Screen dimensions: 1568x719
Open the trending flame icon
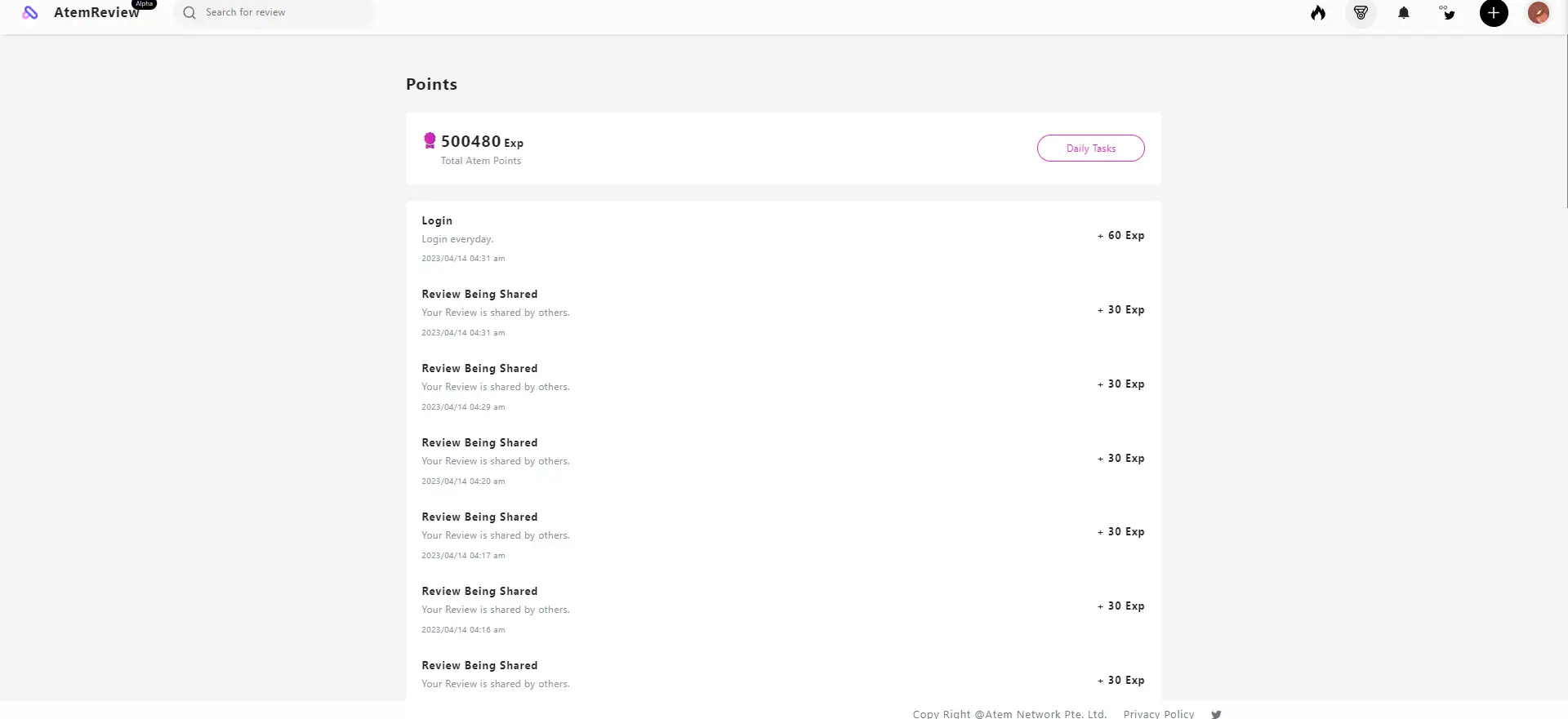click(x=1318, y=13)
